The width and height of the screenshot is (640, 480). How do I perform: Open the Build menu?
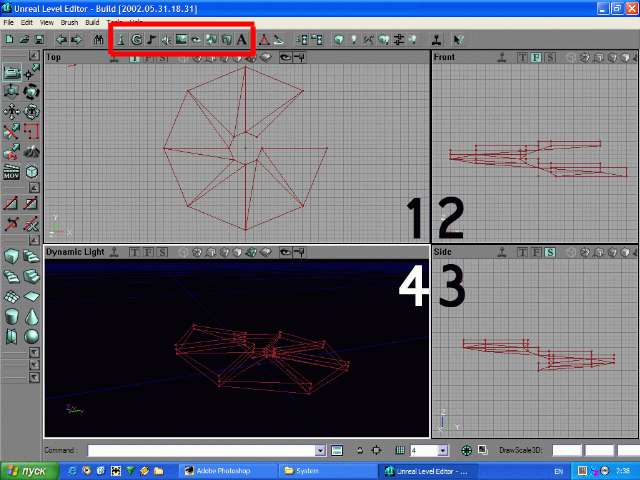coord(92,23)
